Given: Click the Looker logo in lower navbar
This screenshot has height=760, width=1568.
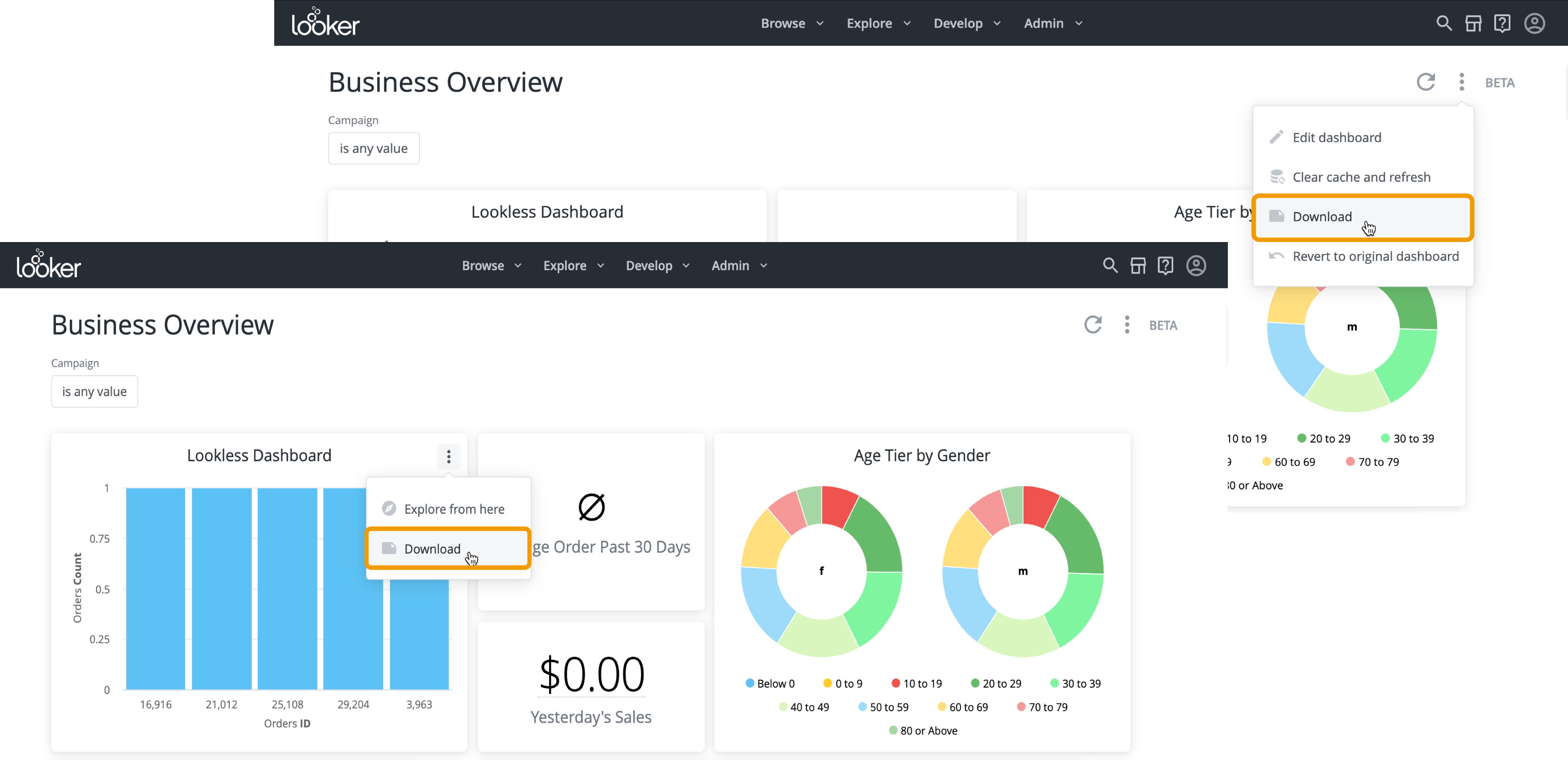Looking at the screenshot, I should [x=48, y=264].
